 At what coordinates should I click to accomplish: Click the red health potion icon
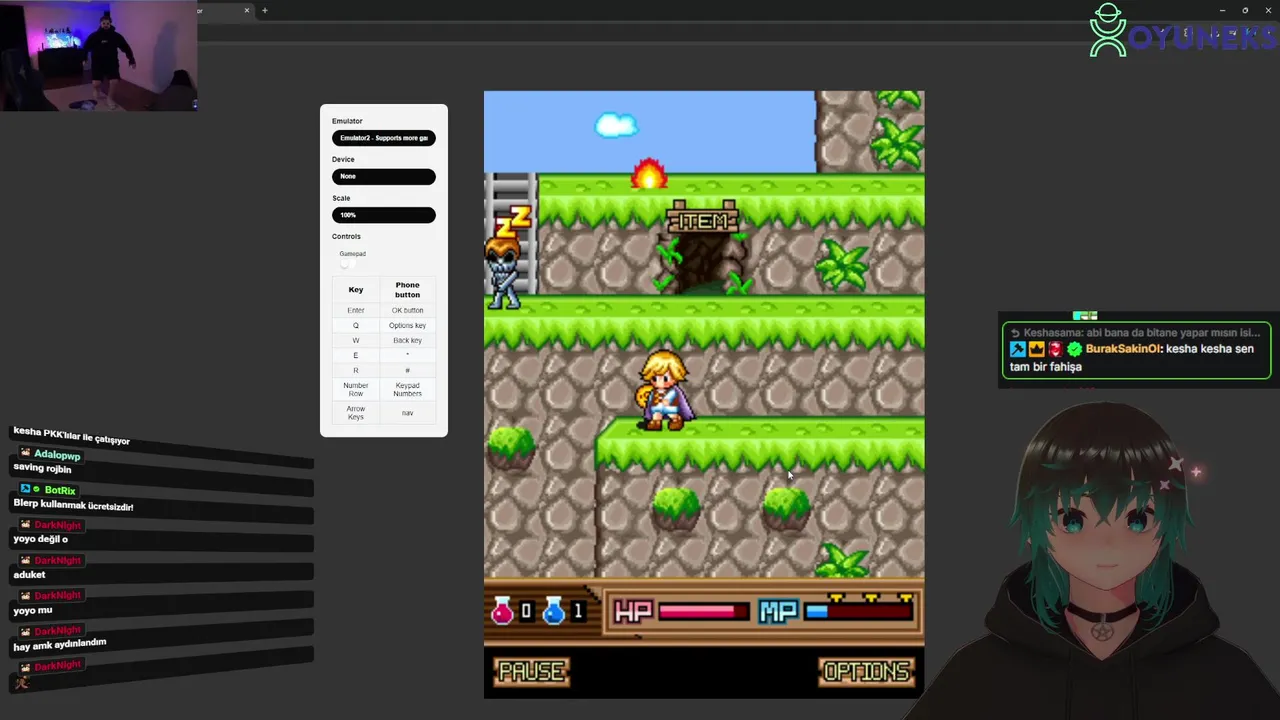click(x=502, y=610)
